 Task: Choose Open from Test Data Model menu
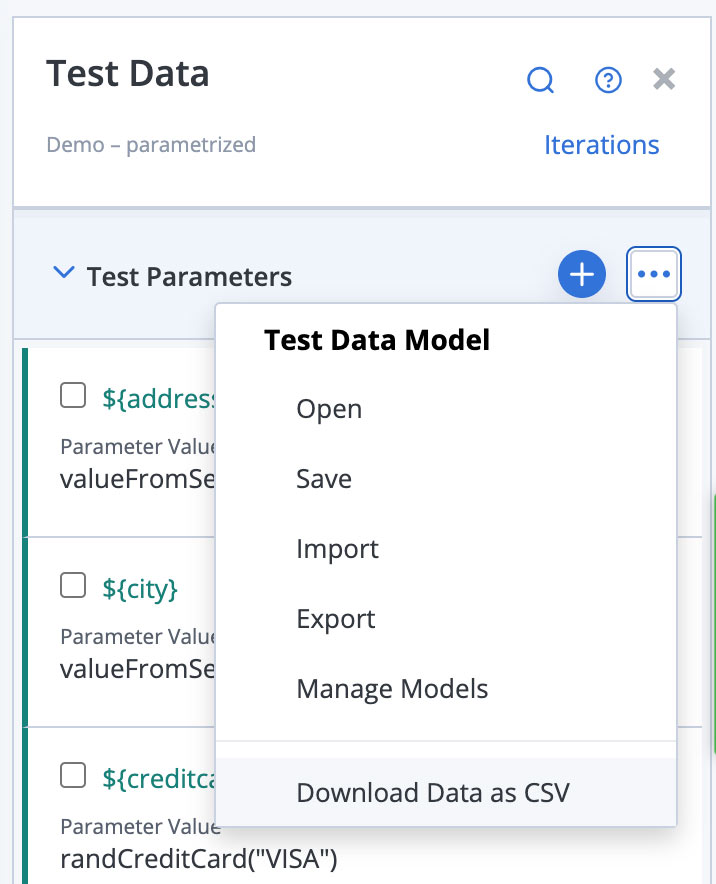pos(328,408)
